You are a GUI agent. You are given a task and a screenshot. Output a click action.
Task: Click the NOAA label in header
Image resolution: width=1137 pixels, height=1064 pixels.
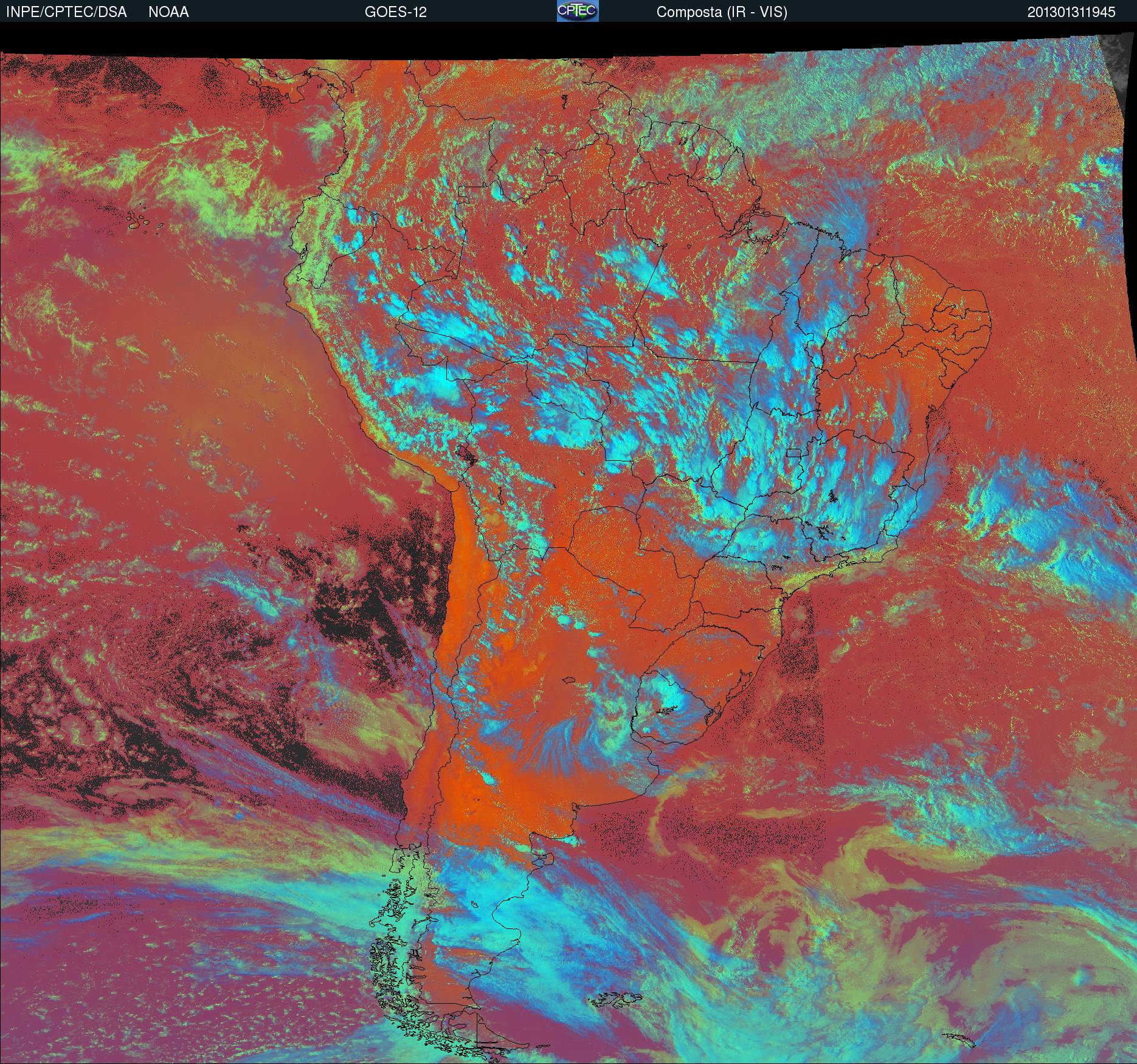pyautogui.click(x=168, y=12)
